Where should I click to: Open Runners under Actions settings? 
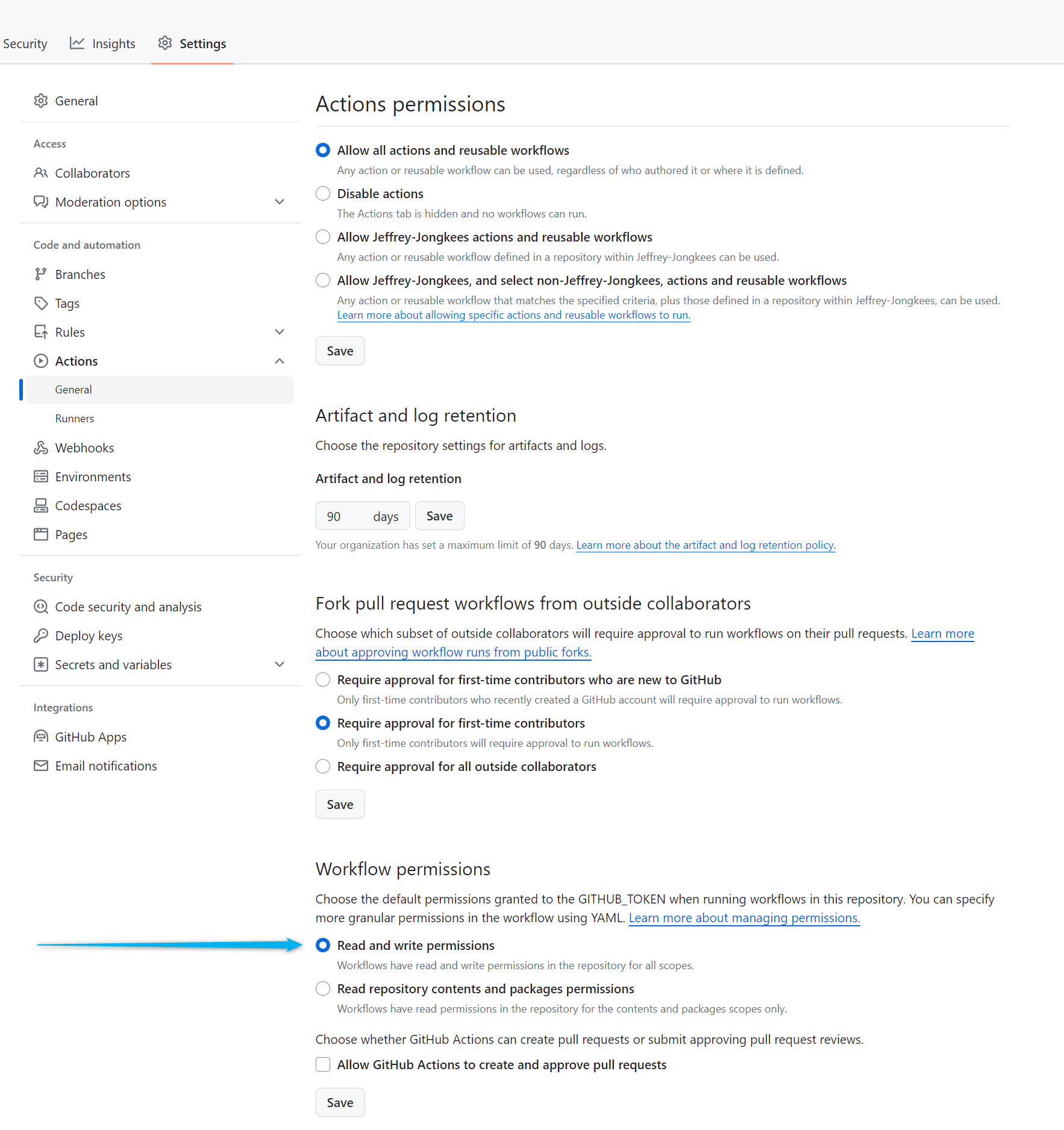click(75, 419)
